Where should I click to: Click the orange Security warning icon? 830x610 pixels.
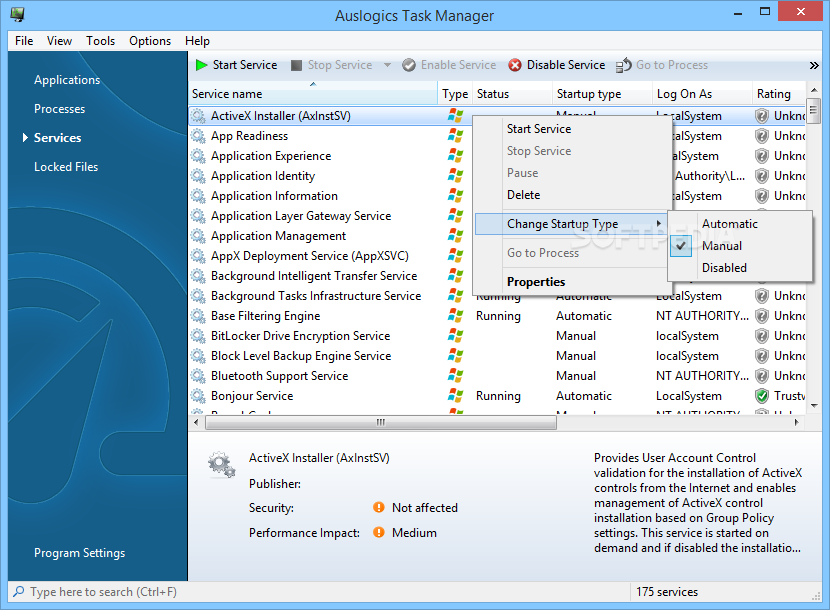[378, 507]
